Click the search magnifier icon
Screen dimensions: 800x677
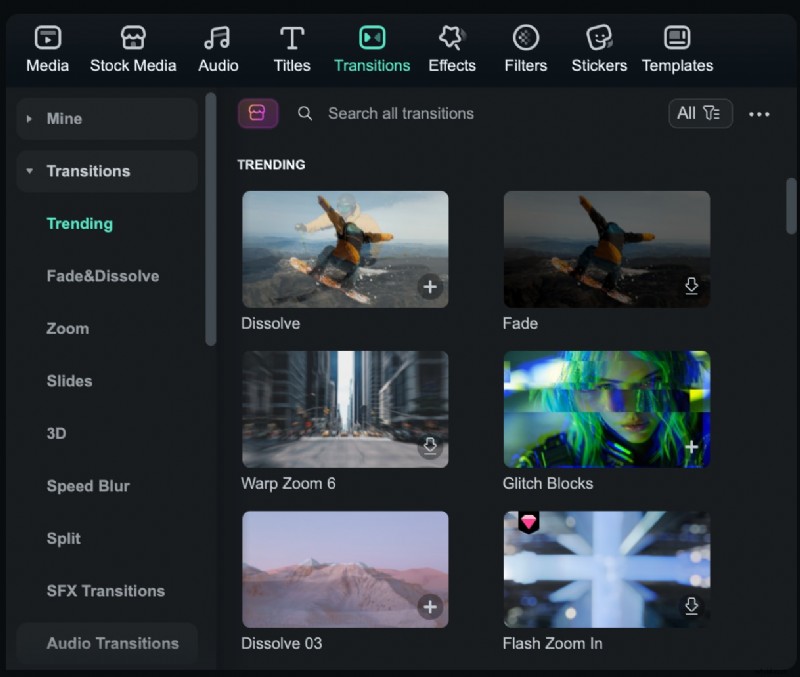[x=305, y=113]
